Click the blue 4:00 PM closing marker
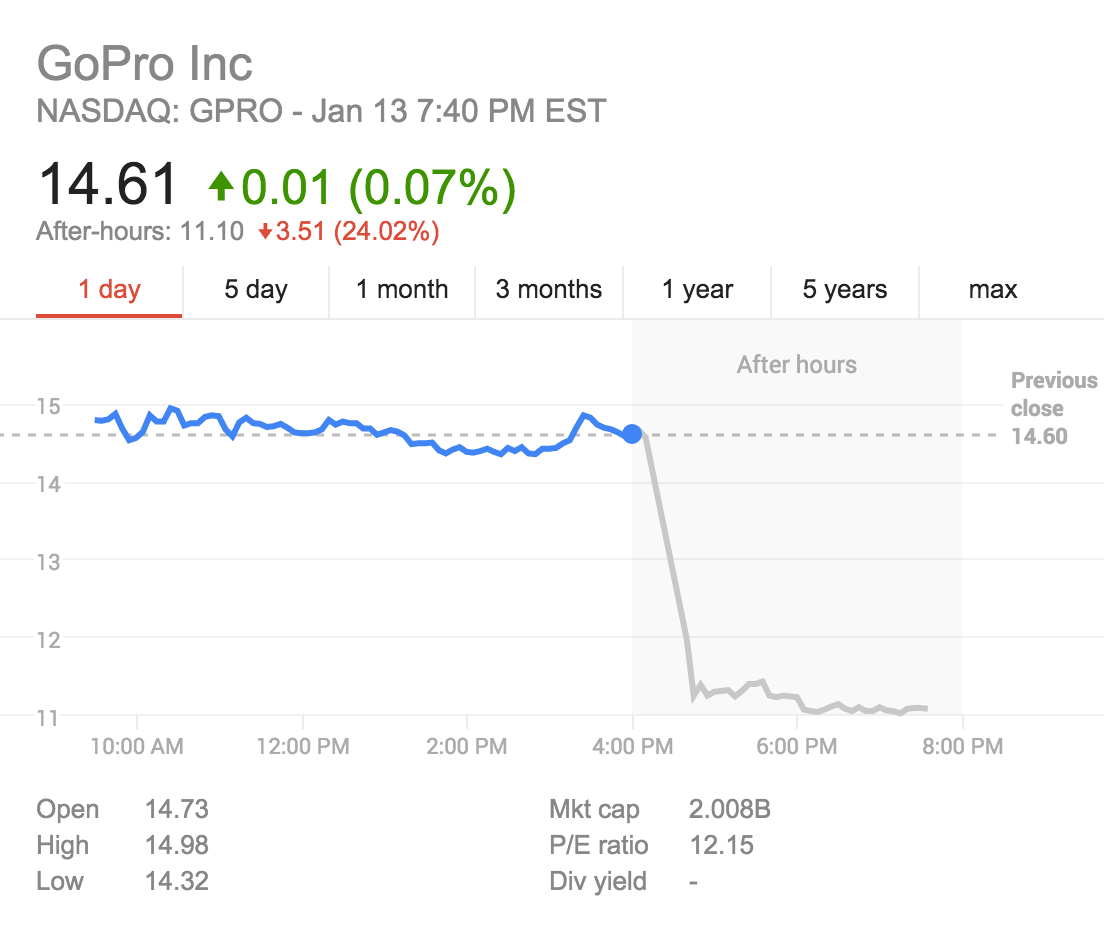 (632, 434)
